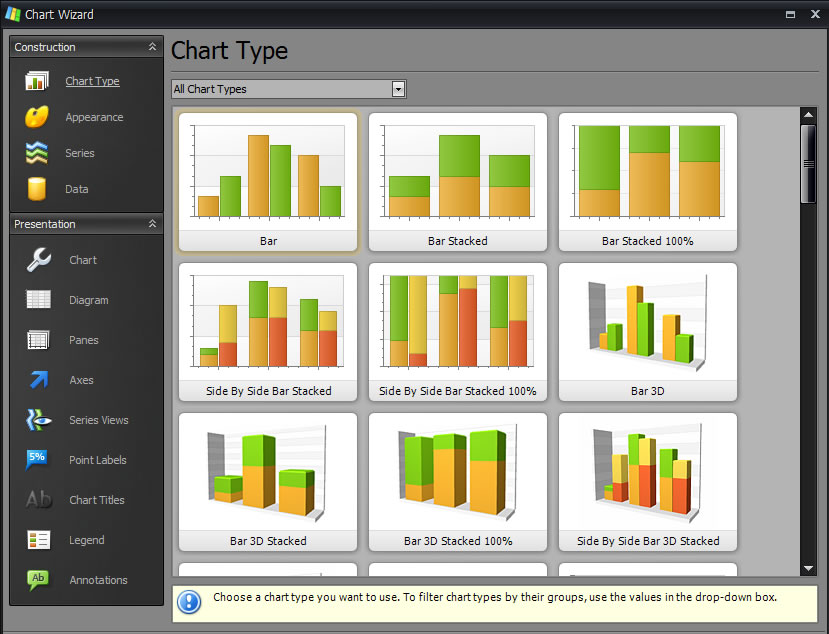Click the Chart Wizard title bar app icon
The width and height of the screenshot is (829, 634).
12,14
